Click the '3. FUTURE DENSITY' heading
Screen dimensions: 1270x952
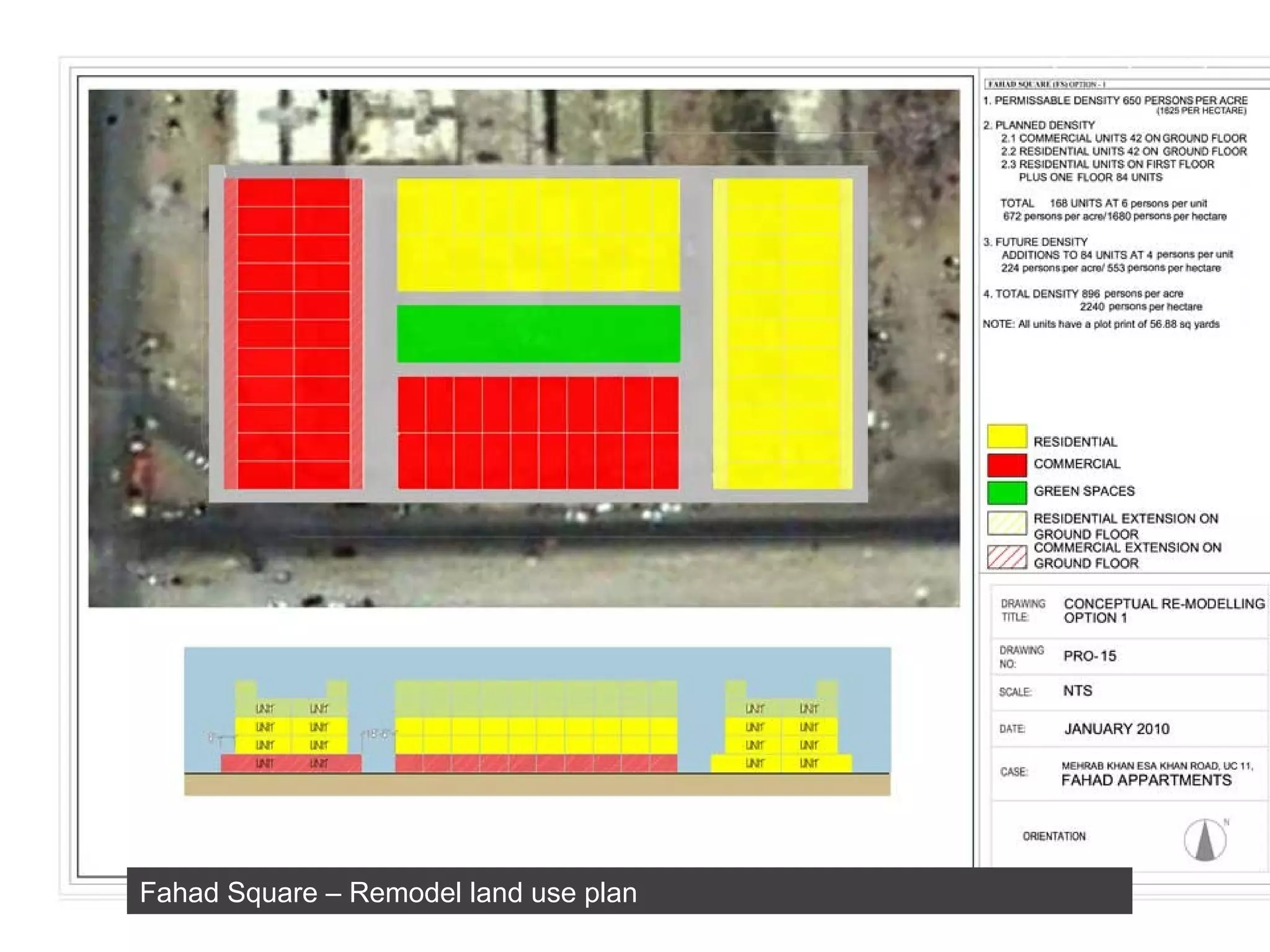[x=1036, y=242]
